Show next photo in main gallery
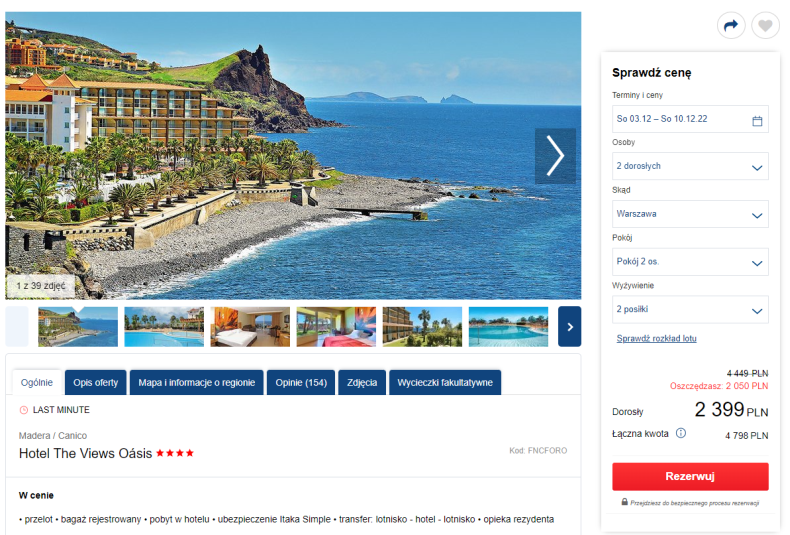Viewport: 790px width, 535px height. [x=555, y=156]
